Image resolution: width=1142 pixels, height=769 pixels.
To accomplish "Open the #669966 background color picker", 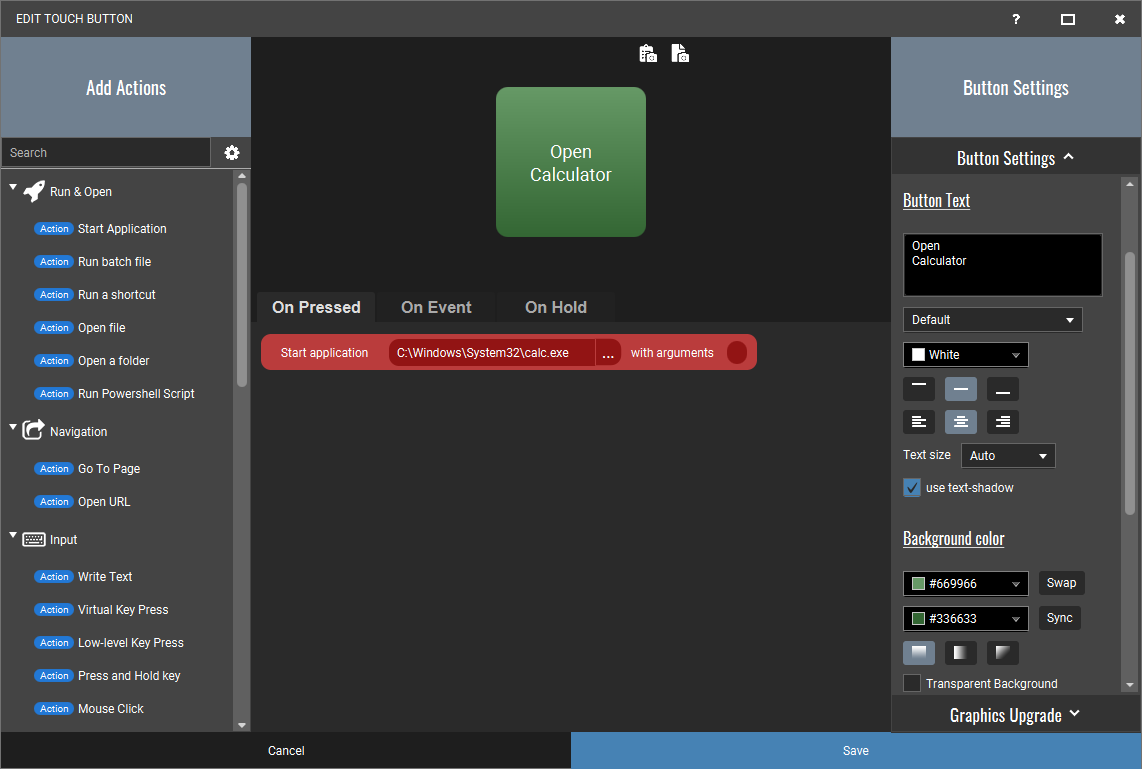I will pos(966,584).
